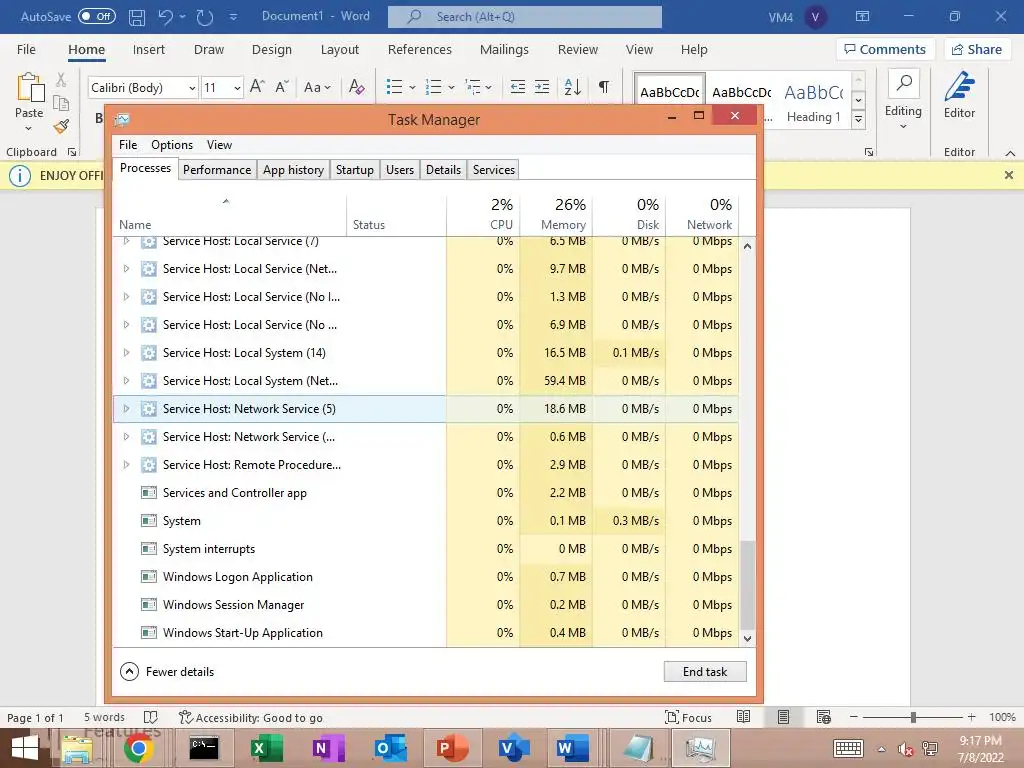Toggle Show paragraph marks
The image size is (1024, 768).
point(604,87)
